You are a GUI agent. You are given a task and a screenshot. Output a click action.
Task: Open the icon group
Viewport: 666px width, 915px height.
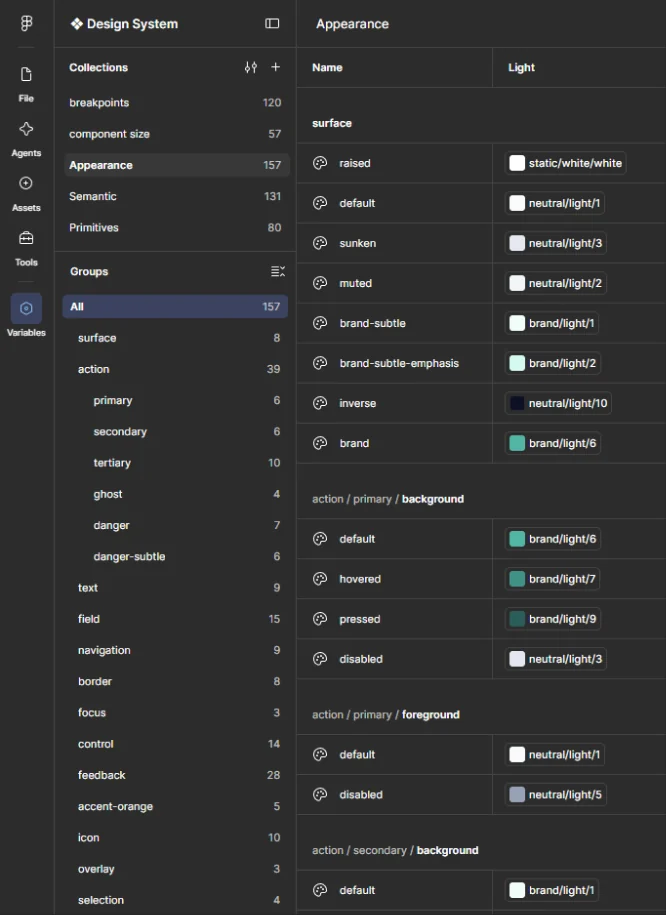click(175, 837)
